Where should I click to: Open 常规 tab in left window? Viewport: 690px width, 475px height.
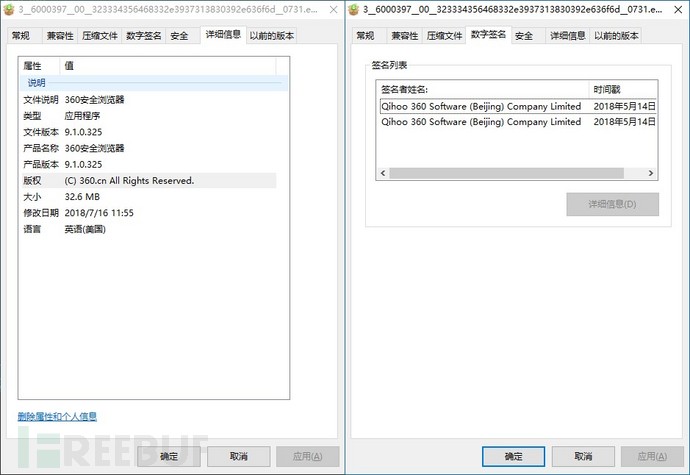click(25, 36)
